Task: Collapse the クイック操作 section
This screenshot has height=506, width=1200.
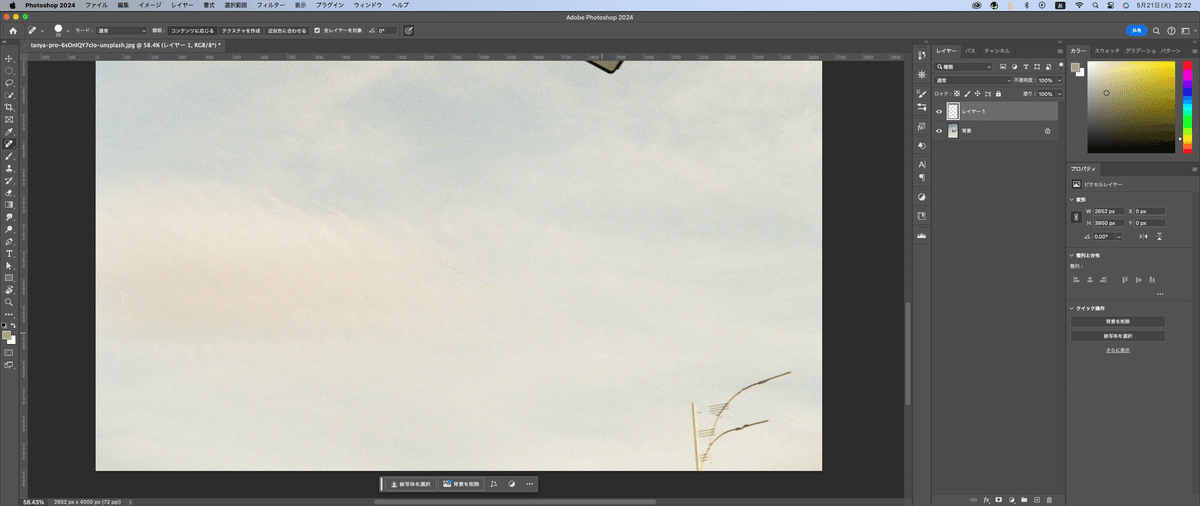Action: (x=1072, y=308)
